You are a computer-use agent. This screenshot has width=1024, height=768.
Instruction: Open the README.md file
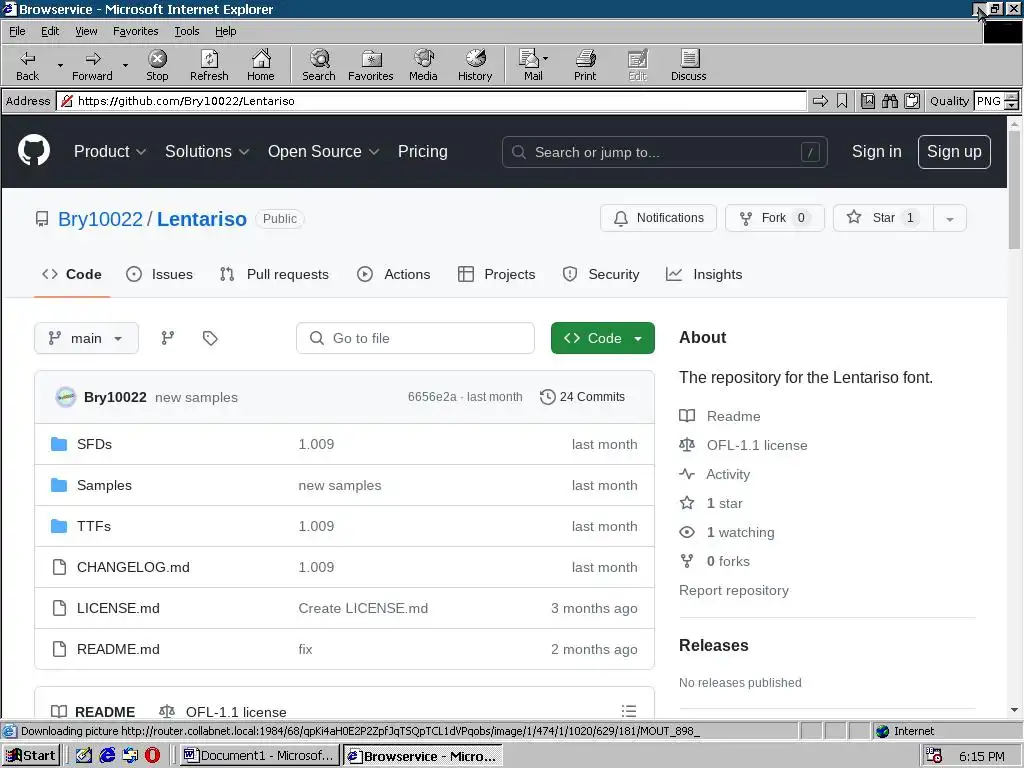coord(118,649)
